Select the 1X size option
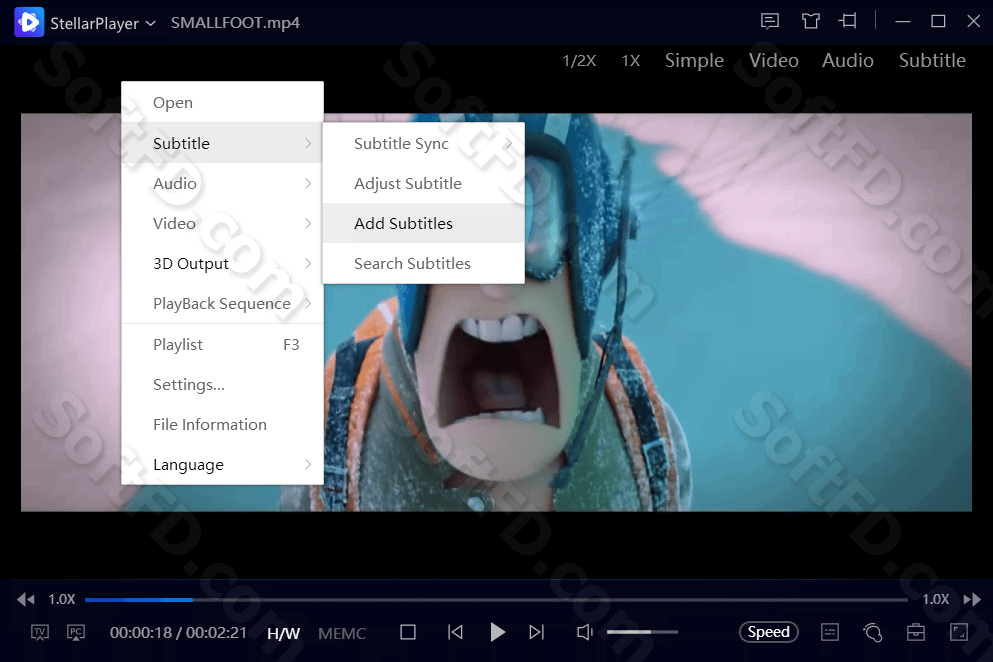The width and height of the screenshot is (993, 662). 630,61
